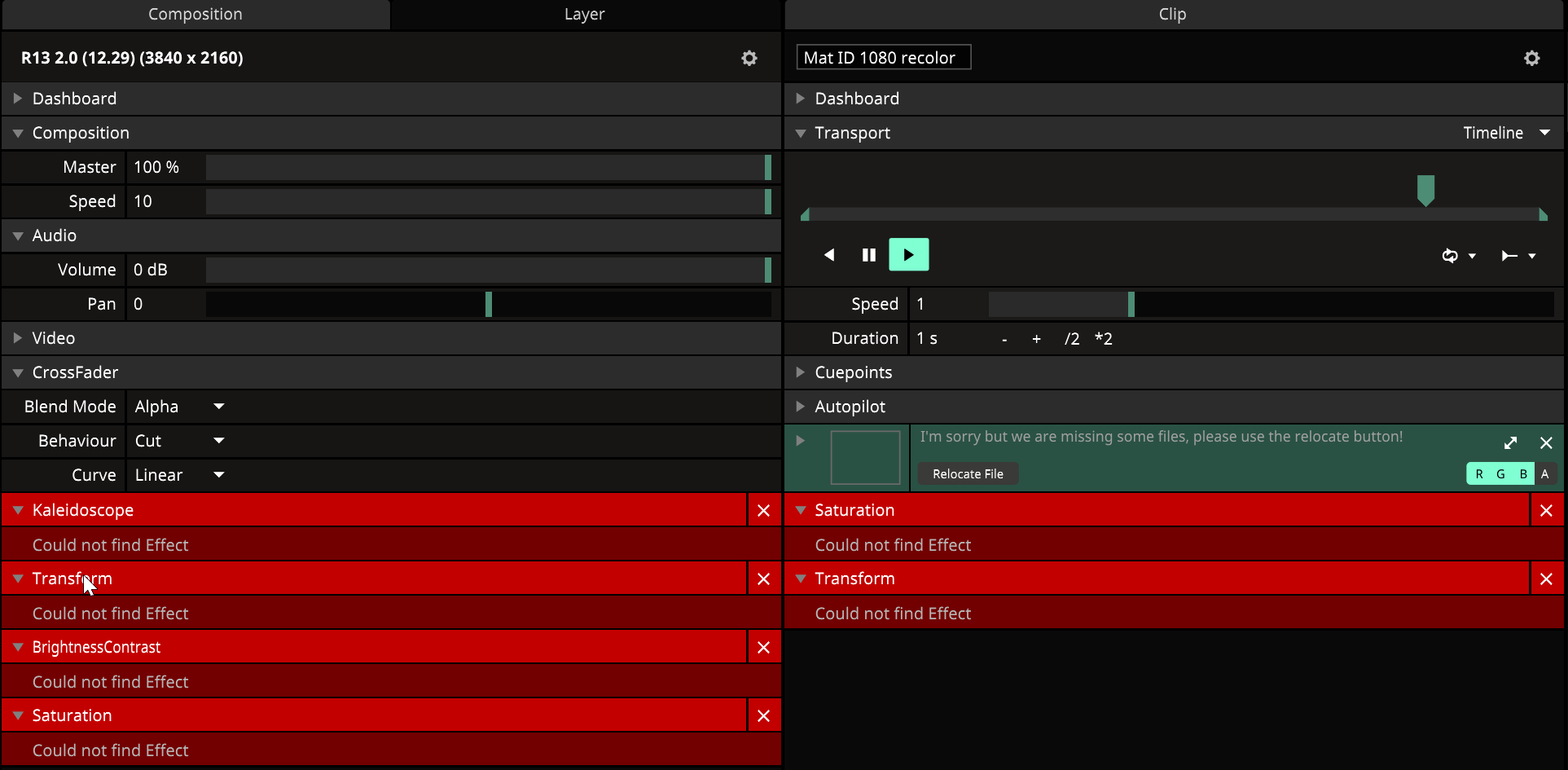Click the Audio Pan slider
Image resolution: width=1568 pixels, height=770 pixels.
(489, 304)
